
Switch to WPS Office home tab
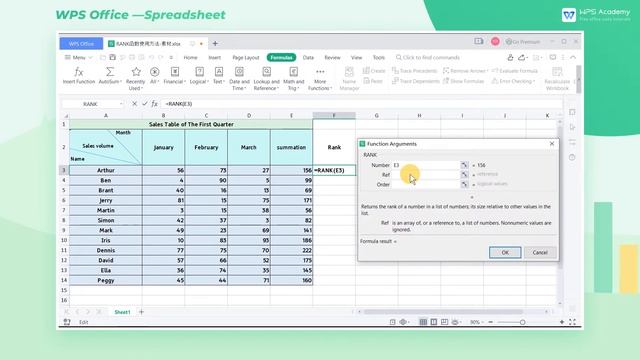pyautogui.click(x=81, y=43)
